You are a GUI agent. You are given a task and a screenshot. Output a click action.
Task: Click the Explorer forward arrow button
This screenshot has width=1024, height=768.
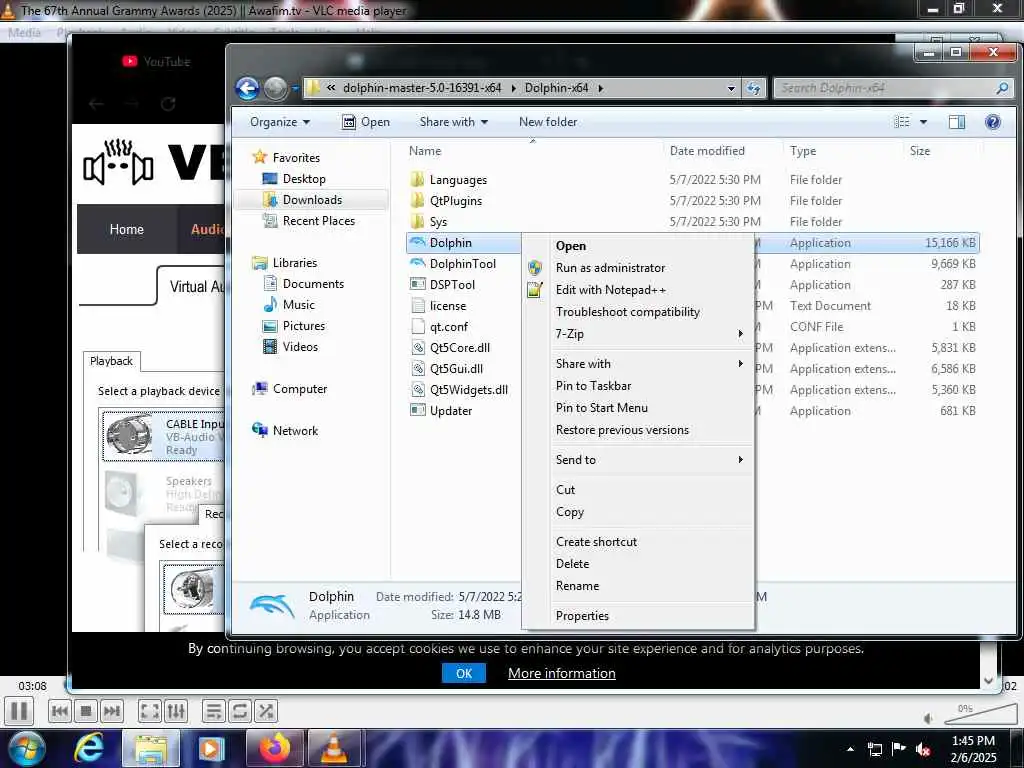pos(275,88)
